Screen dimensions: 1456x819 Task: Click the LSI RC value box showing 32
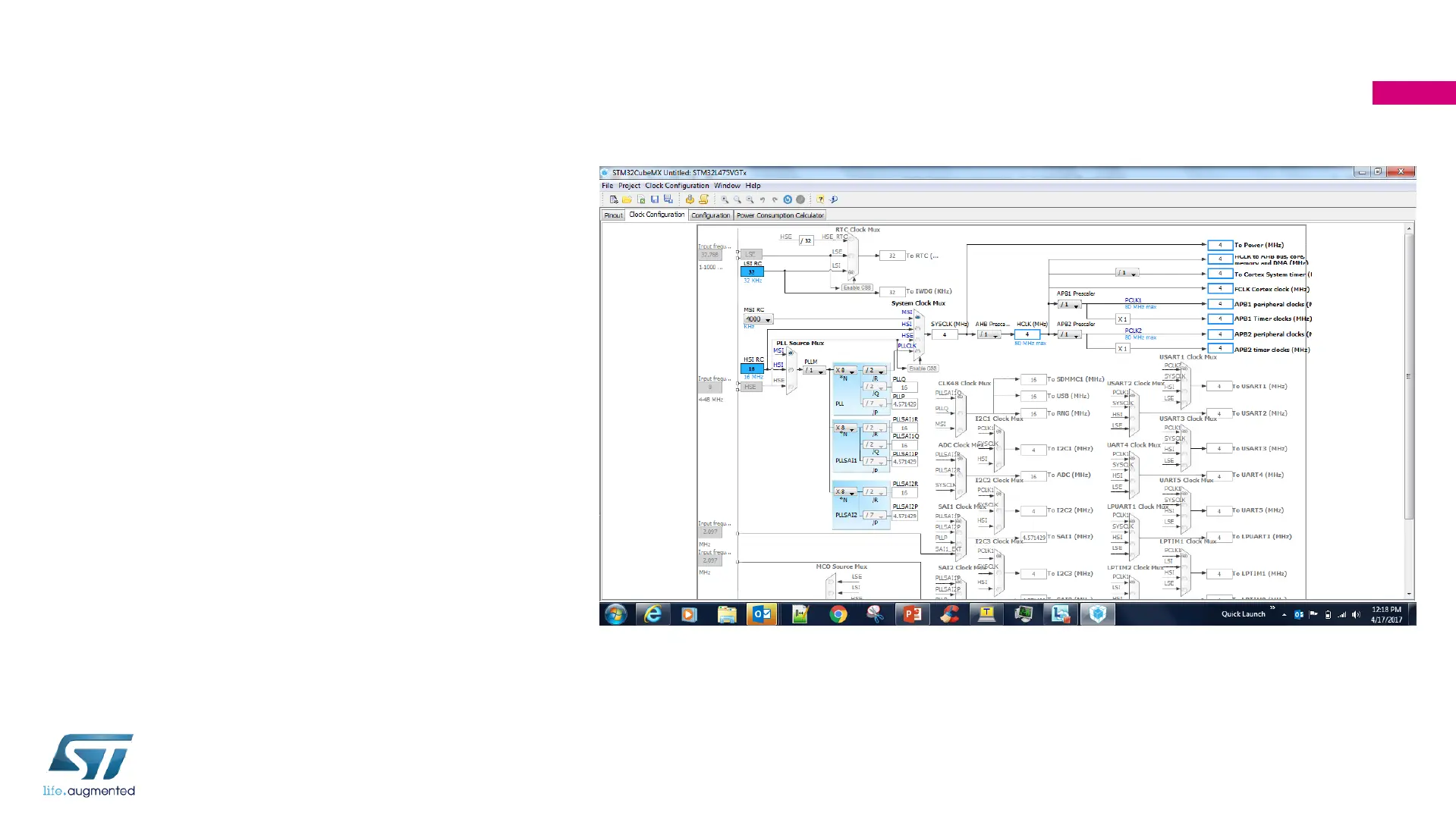(752, 271)
